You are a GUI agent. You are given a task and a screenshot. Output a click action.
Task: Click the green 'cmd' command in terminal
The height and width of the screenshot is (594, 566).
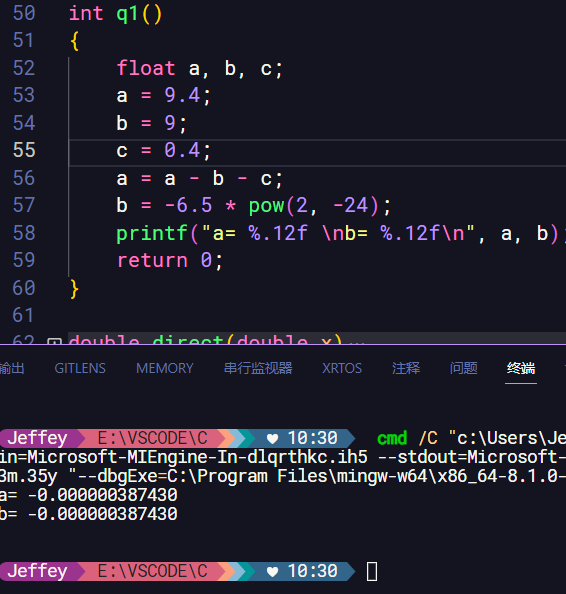point(392,438)
